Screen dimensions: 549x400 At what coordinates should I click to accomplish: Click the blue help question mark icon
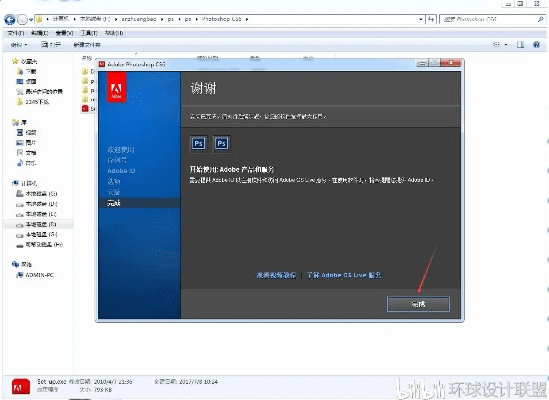536,44
